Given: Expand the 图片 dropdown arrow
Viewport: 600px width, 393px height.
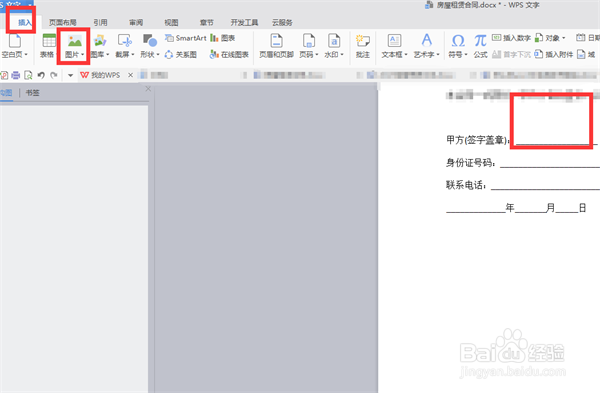Looking at the screenshot, I should point(82,55).
